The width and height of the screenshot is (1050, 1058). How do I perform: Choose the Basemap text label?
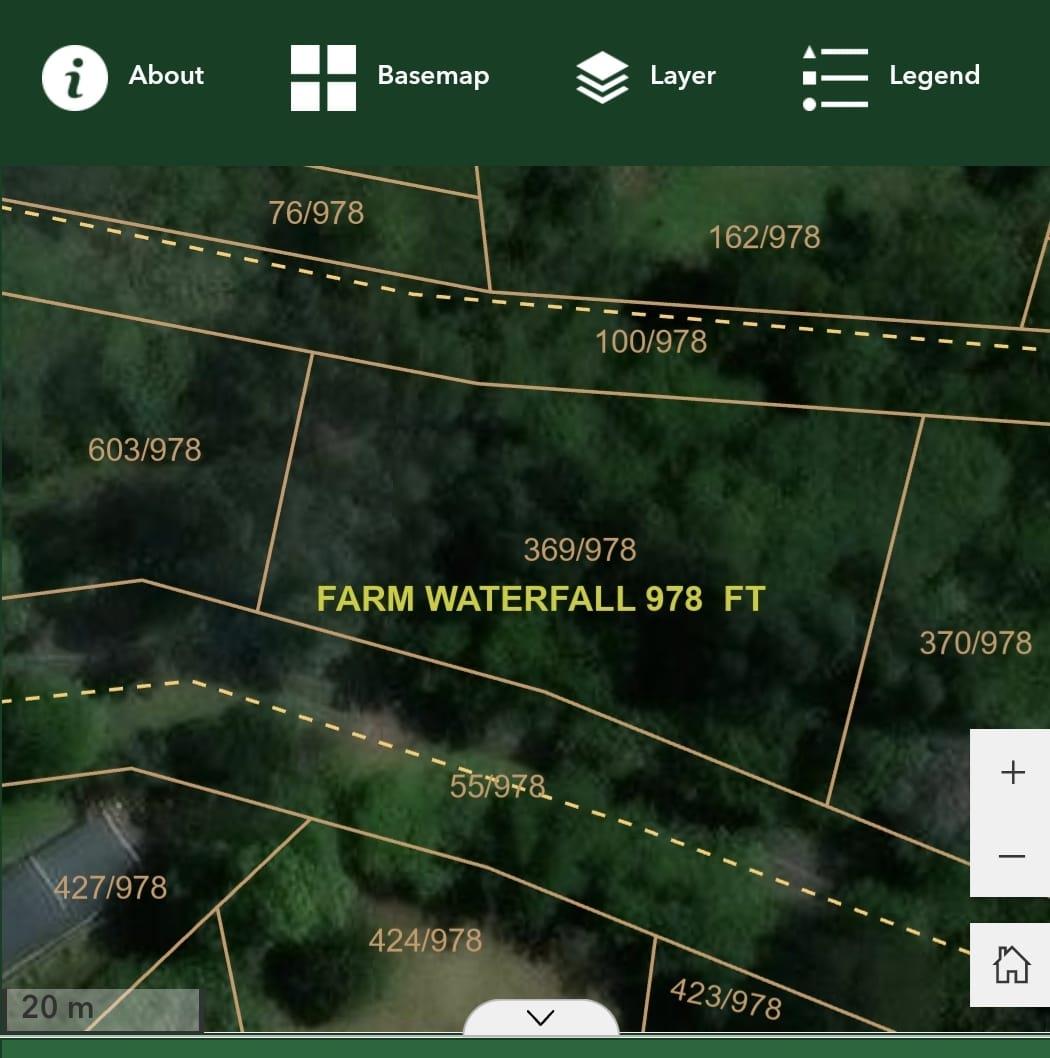click(433, 76)
